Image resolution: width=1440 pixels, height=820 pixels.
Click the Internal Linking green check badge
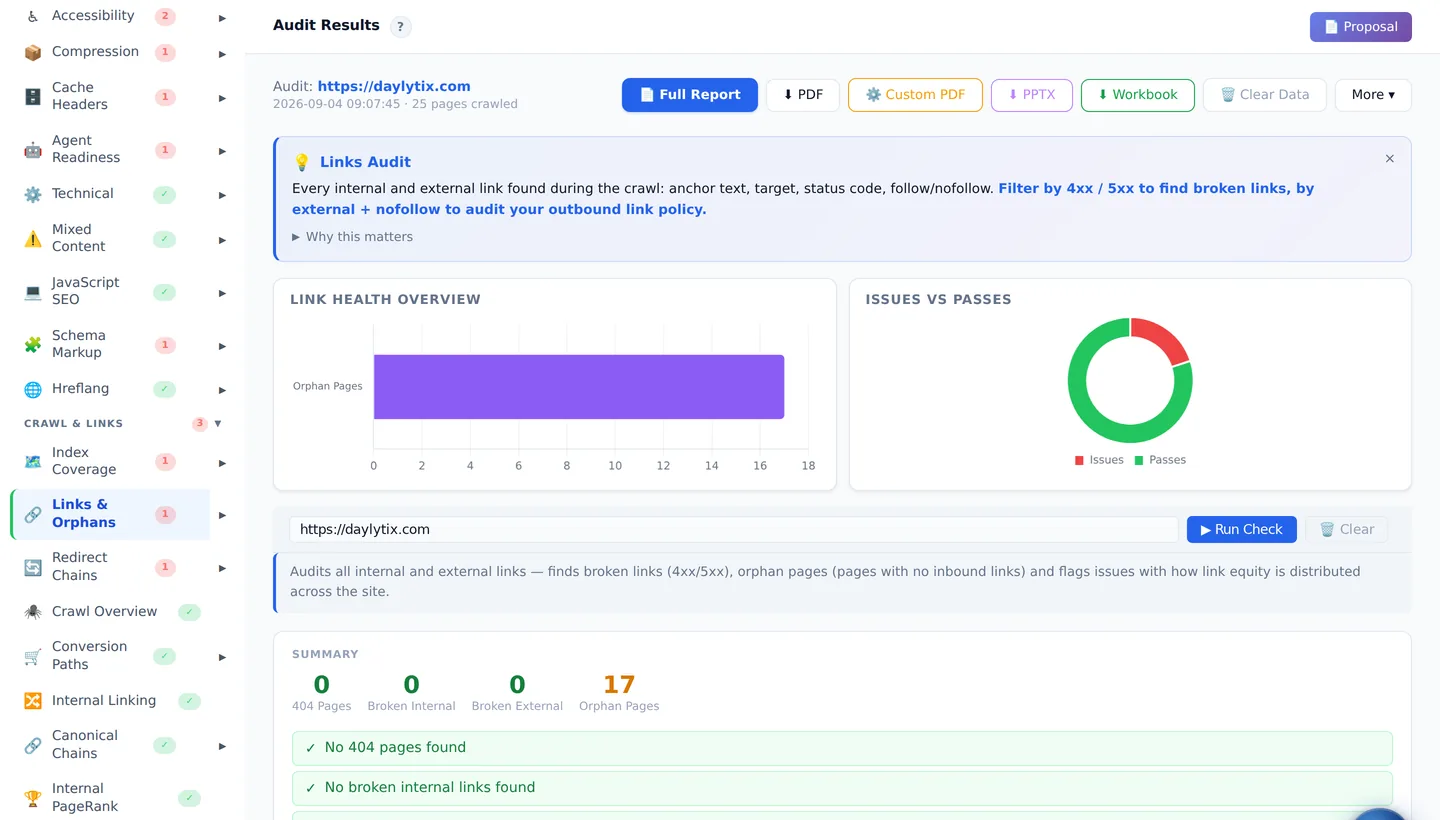[189, 701]
